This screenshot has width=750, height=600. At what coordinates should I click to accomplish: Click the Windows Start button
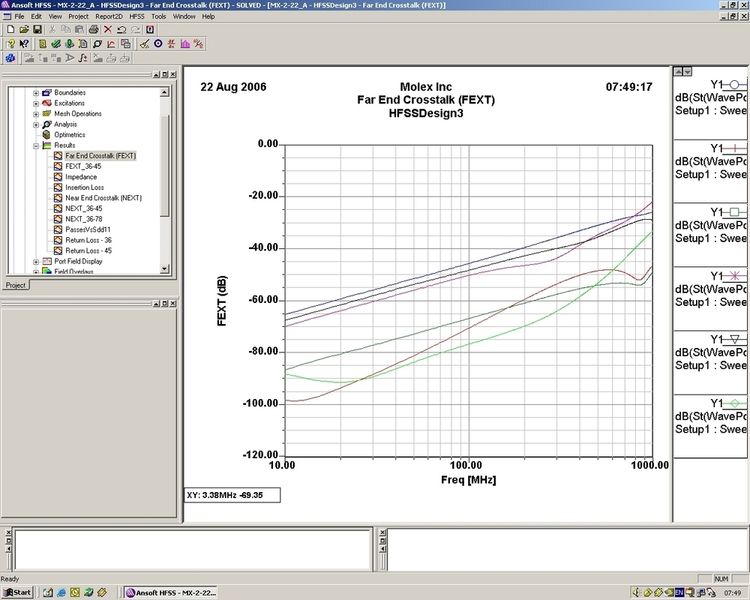[x=17, y=593]
